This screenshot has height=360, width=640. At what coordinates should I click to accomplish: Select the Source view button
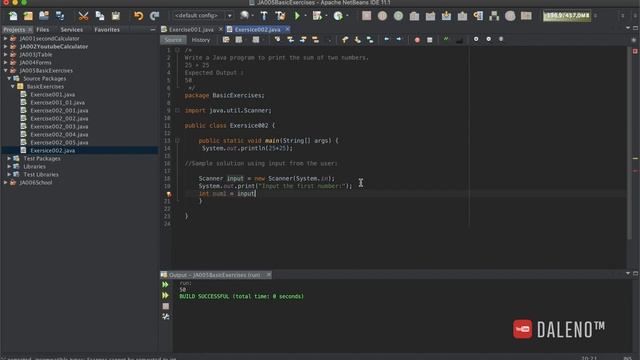[x=173, y=40]
